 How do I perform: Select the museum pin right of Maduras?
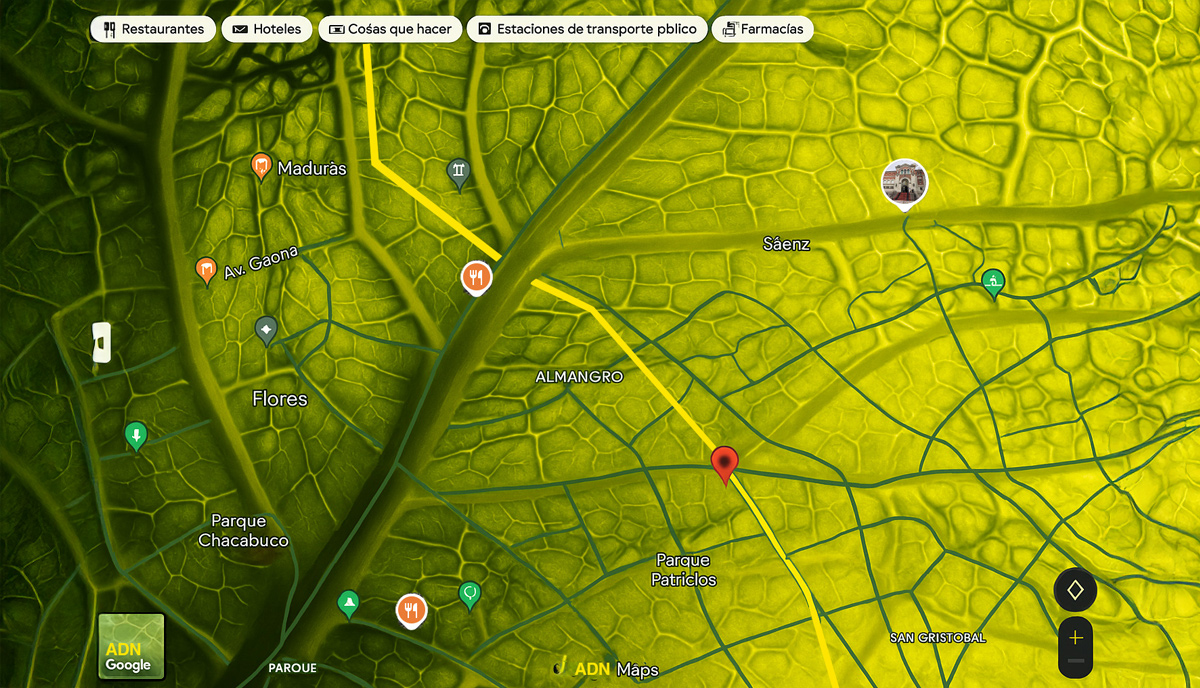(458, 173)
